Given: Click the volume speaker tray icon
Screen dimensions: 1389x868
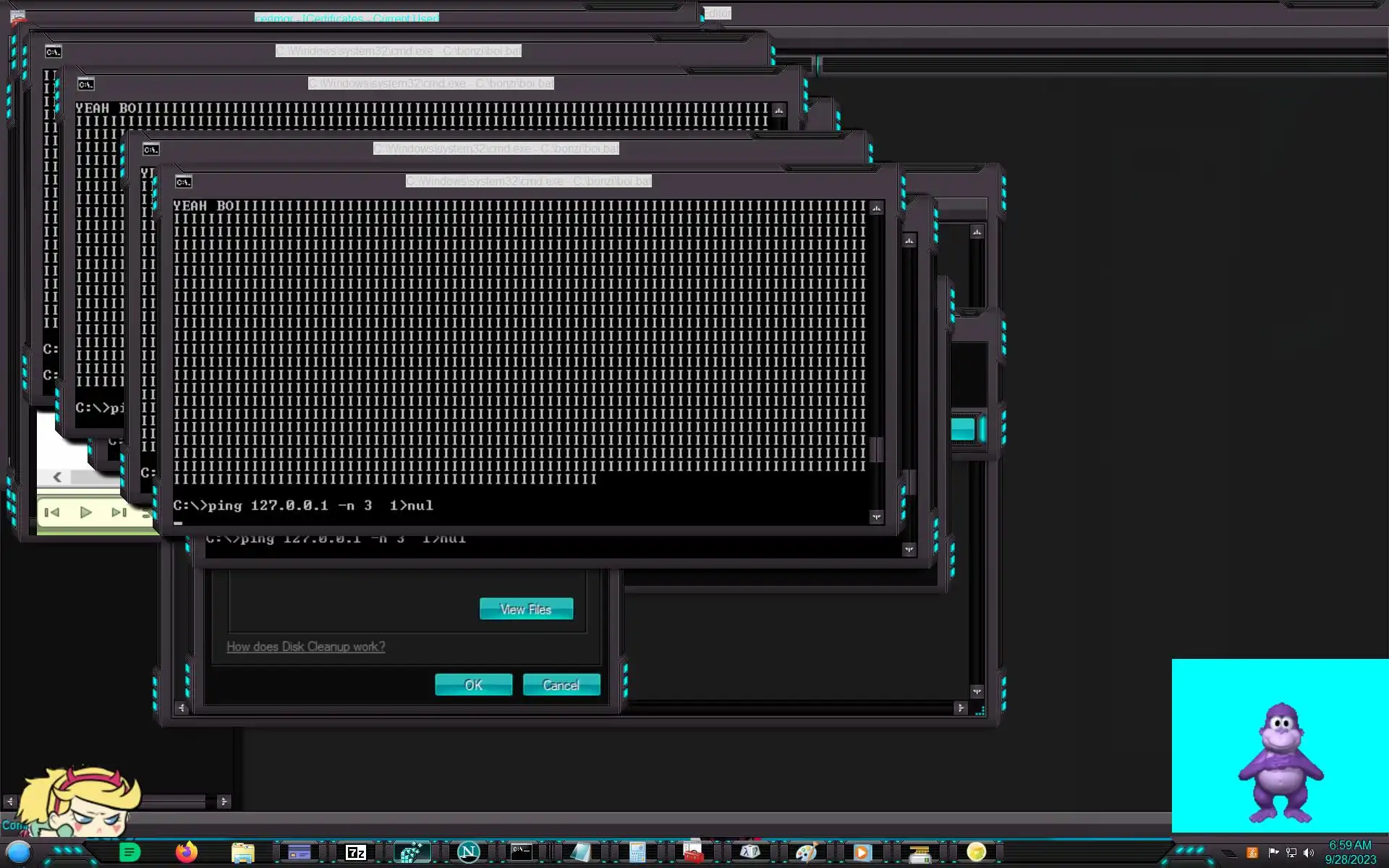Looking at the screenshot, I should tap(1308, 853).
